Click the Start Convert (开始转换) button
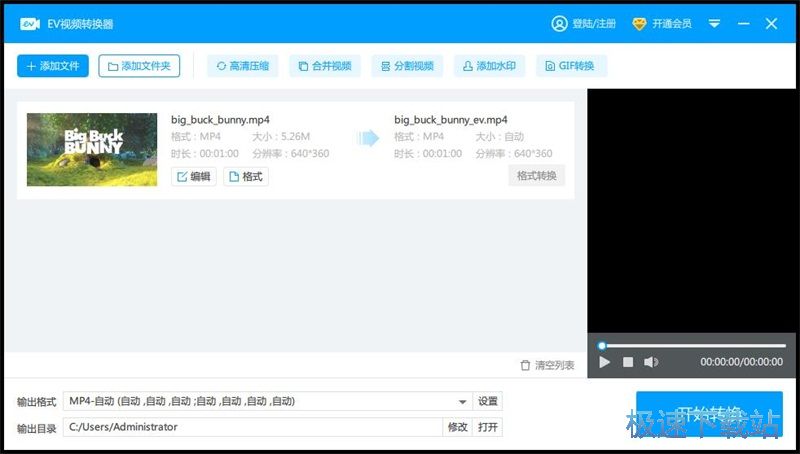This screenshot has height=454, width=800. 709,414
